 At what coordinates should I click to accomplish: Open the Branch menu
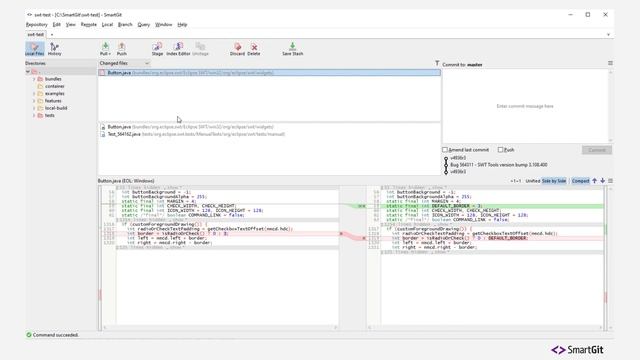(x=125, y=24)
